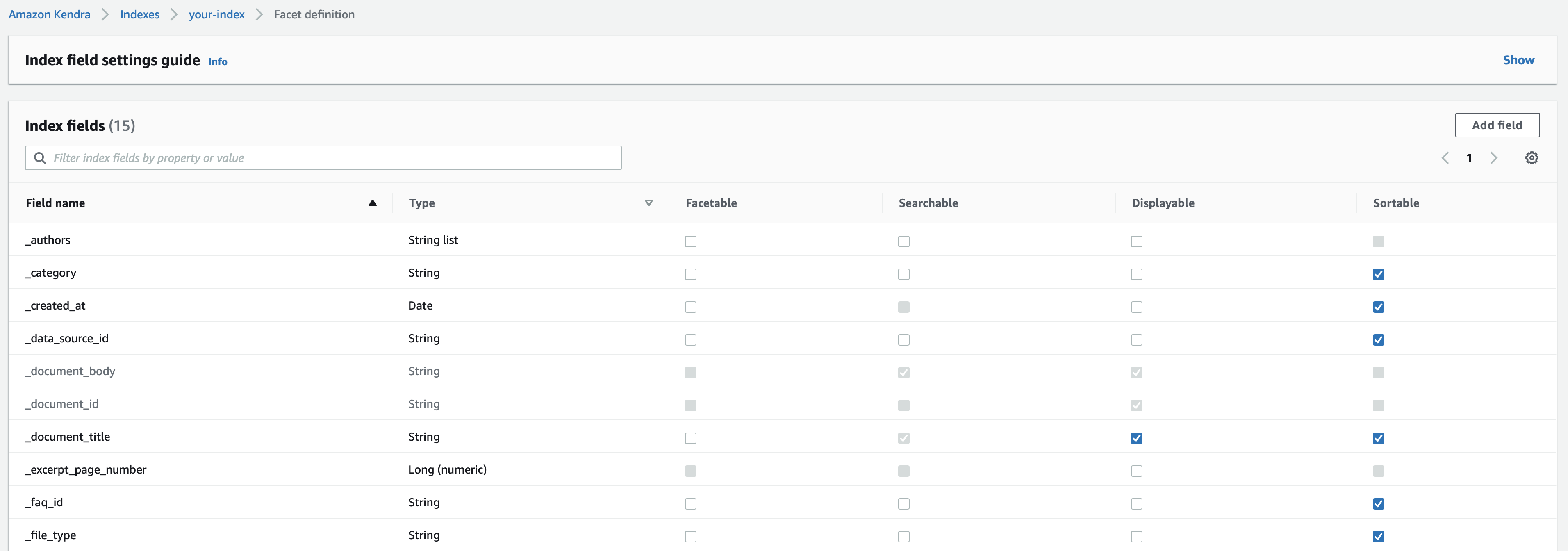
Task: Click the Type column sort arrow
Action: coord(648,203)
